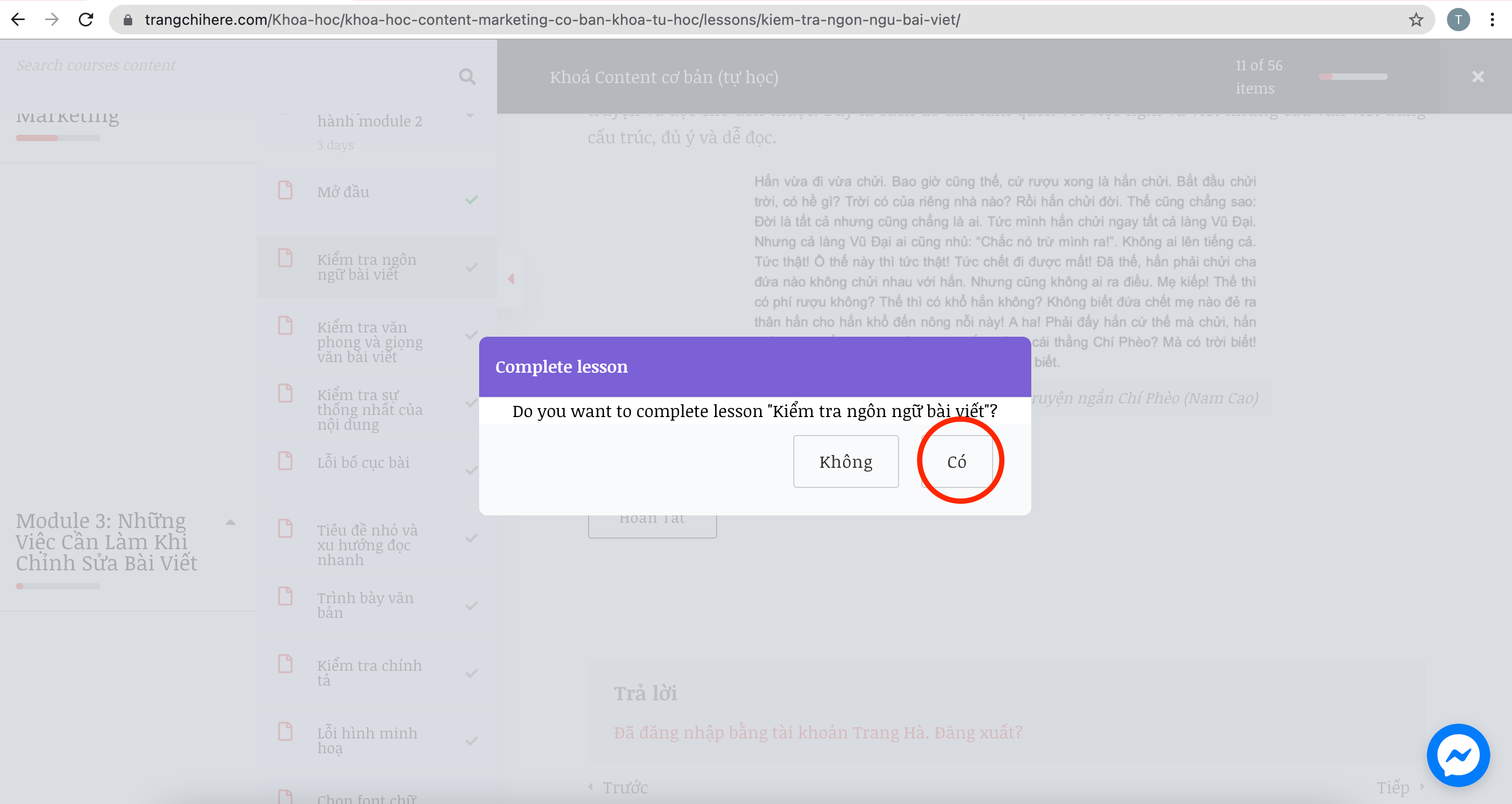The height and width of the screenshot is (804, 1512).
Task: Click document icon beside Kiểm tra chính tả
Action: point(285,663)
